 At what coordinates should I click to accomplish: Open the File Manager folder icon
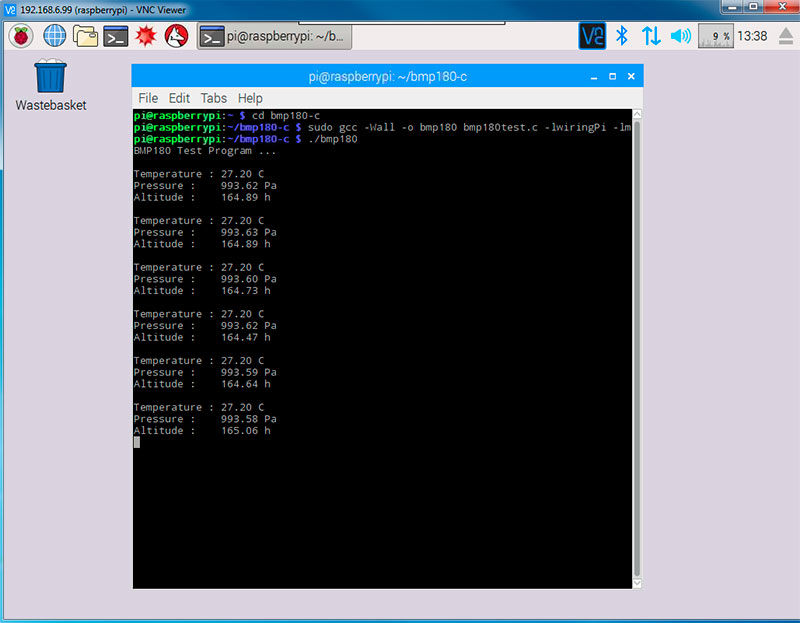pyautogui.click(x=85, y=36)
